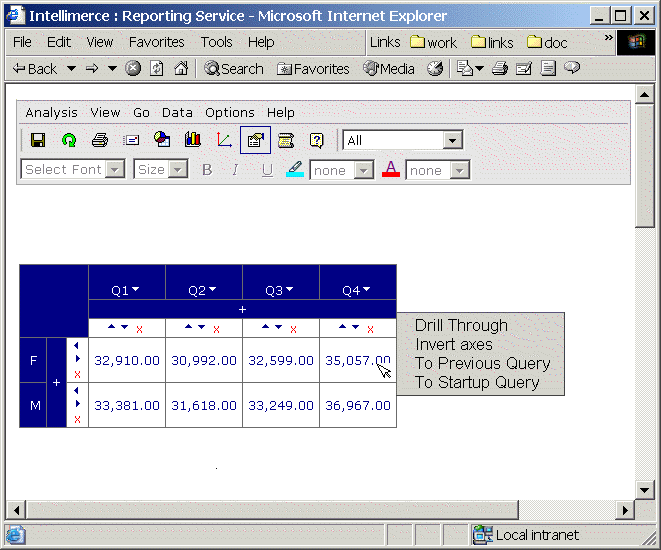Click the Save floppy disk icon

[x=38, y=140]
